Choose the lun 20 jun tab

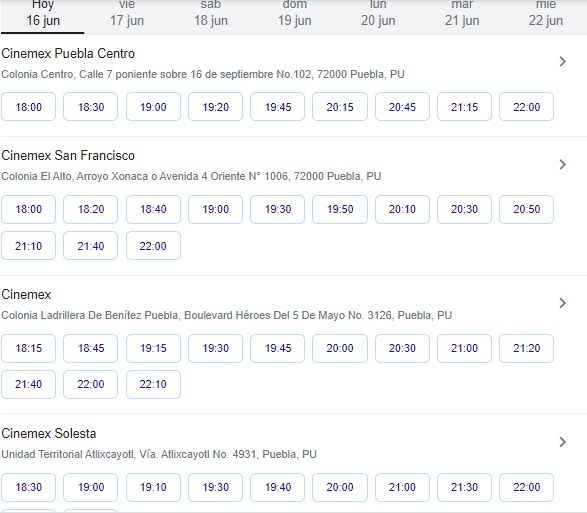[378, 16]
